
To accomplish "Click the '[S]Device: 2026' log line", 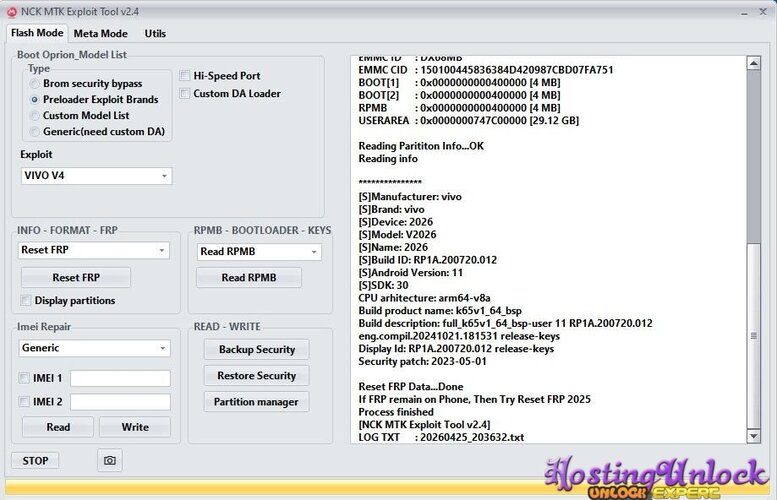I will click(x=395, y=222).
